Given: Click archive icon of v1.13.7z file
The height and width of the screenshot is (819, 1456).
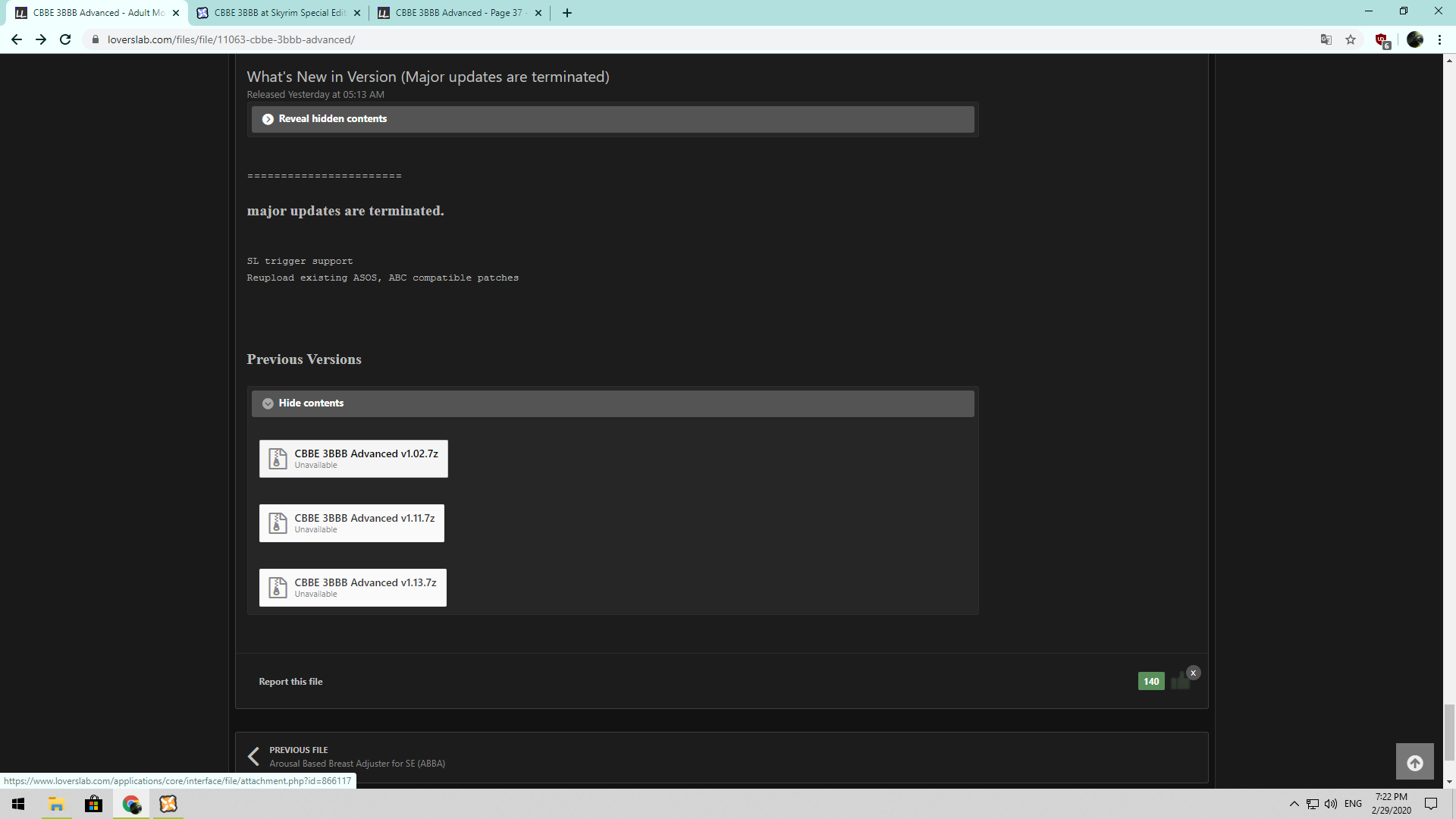Looking at the screenshot, I should 278,588.
